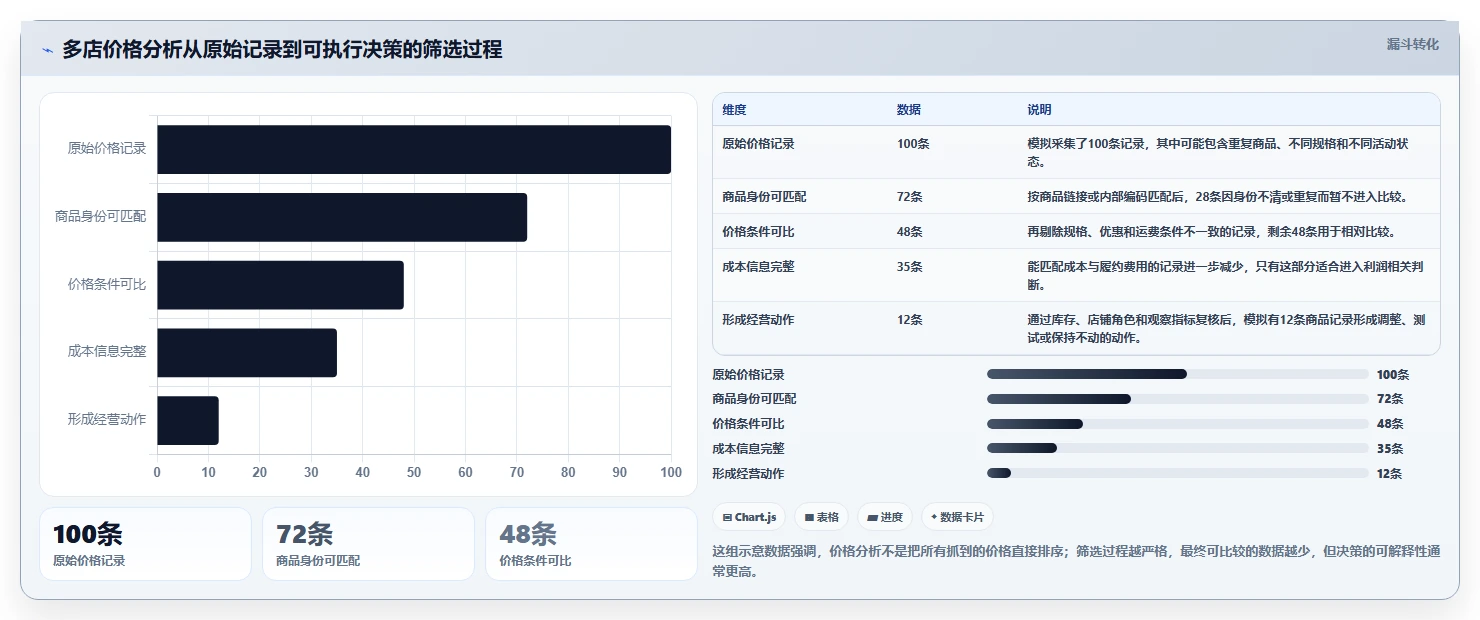This screenshot has width=1480, height=620.
Task: Click the 100 tick on the chart x-axis
Action: tap(671, 472)
